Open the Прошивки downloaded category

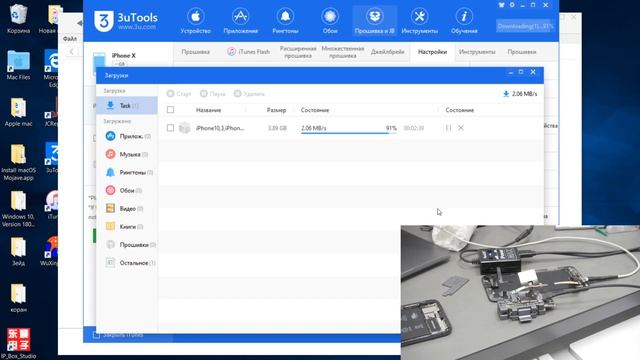130,245
